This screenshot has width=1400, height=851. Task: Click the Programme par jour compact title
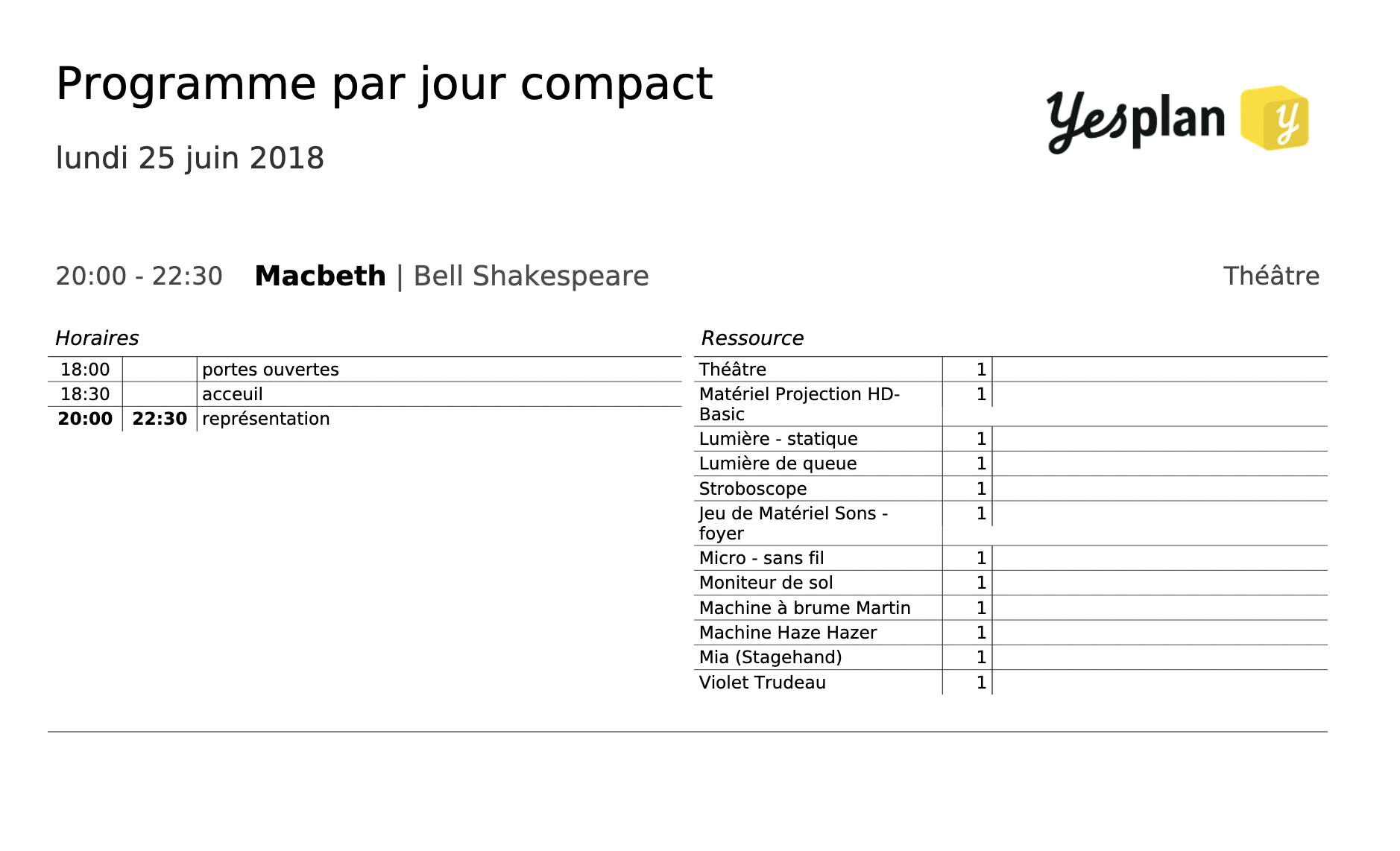(x=384, y=83)
